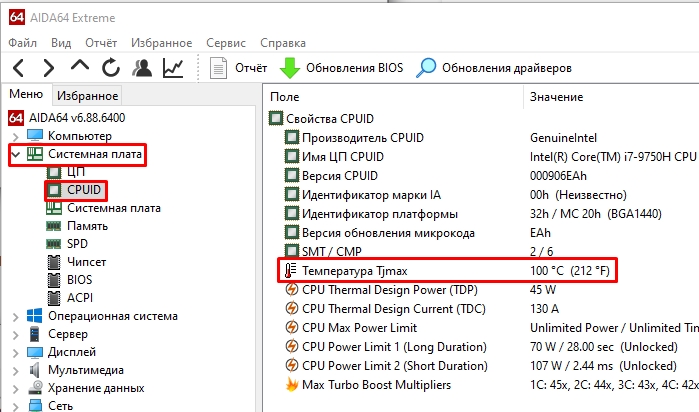
Task: Open the user management person icon
Action: [x=142, y=68]
